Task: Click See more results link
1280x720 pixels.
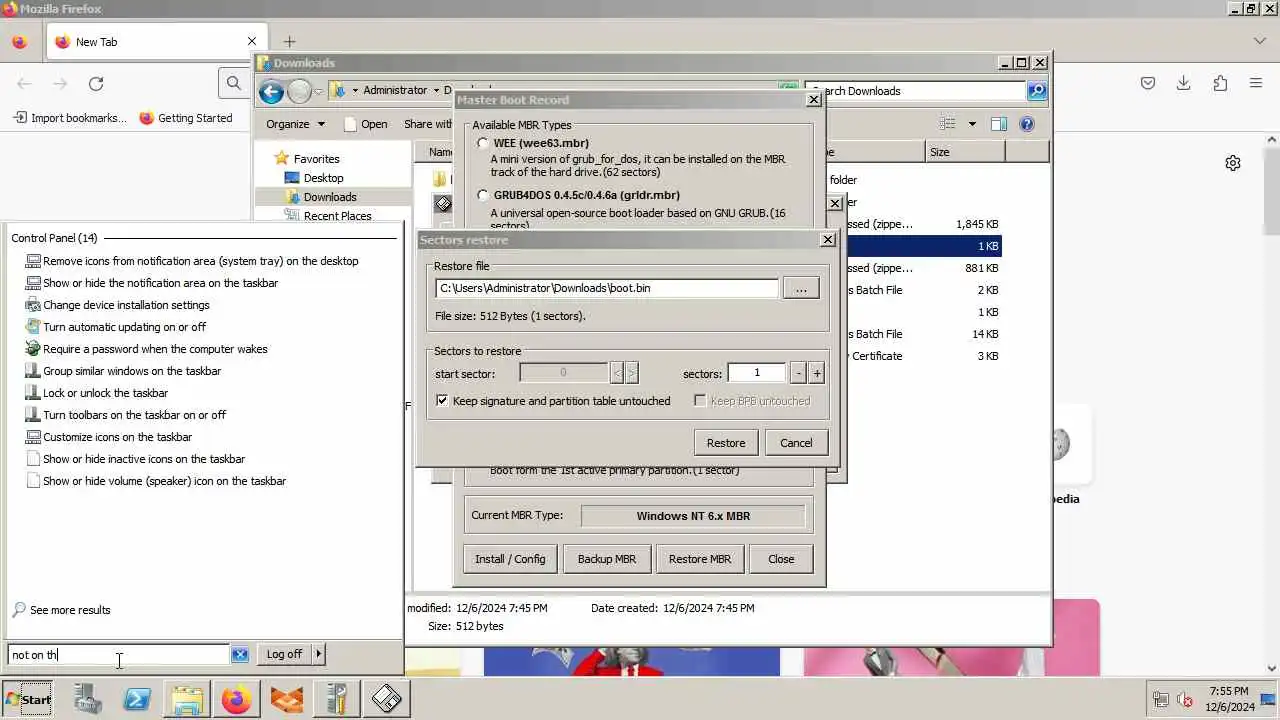Action: point(70,610)
